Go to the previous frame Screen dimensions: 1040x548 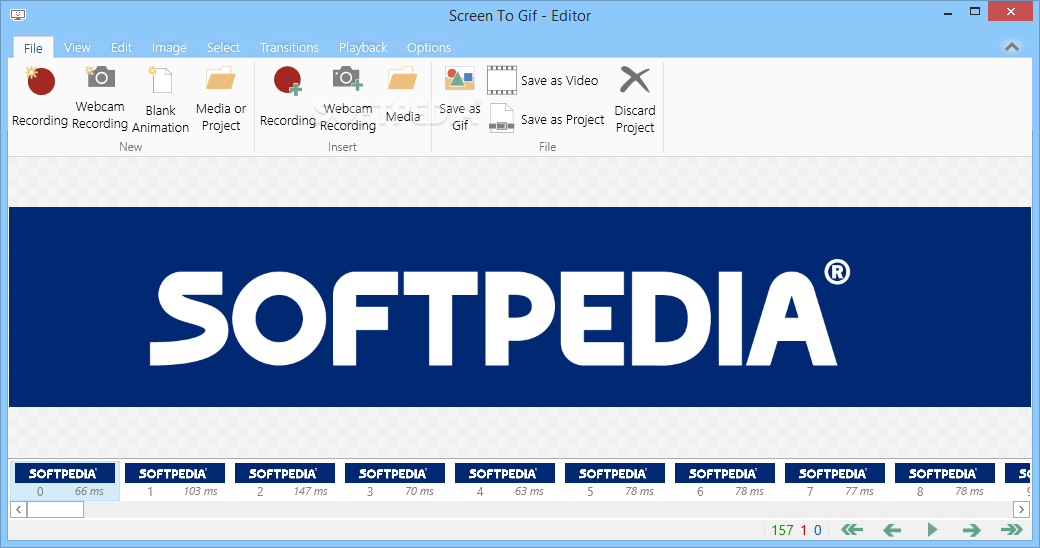[892, 529]
